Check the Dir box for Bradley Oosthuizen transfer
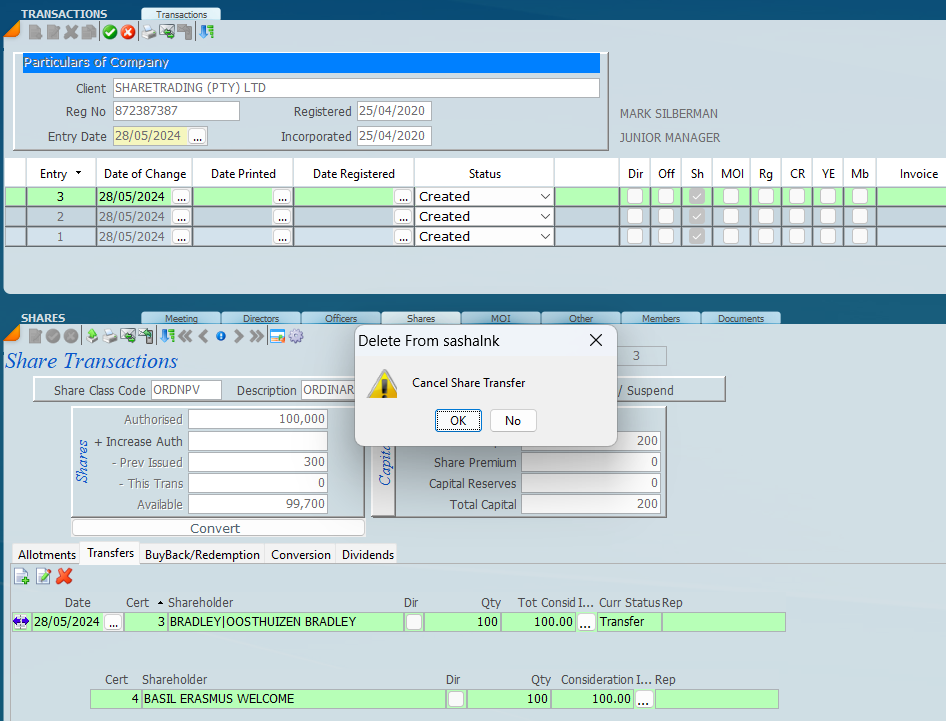 click(x=414, y=622)
